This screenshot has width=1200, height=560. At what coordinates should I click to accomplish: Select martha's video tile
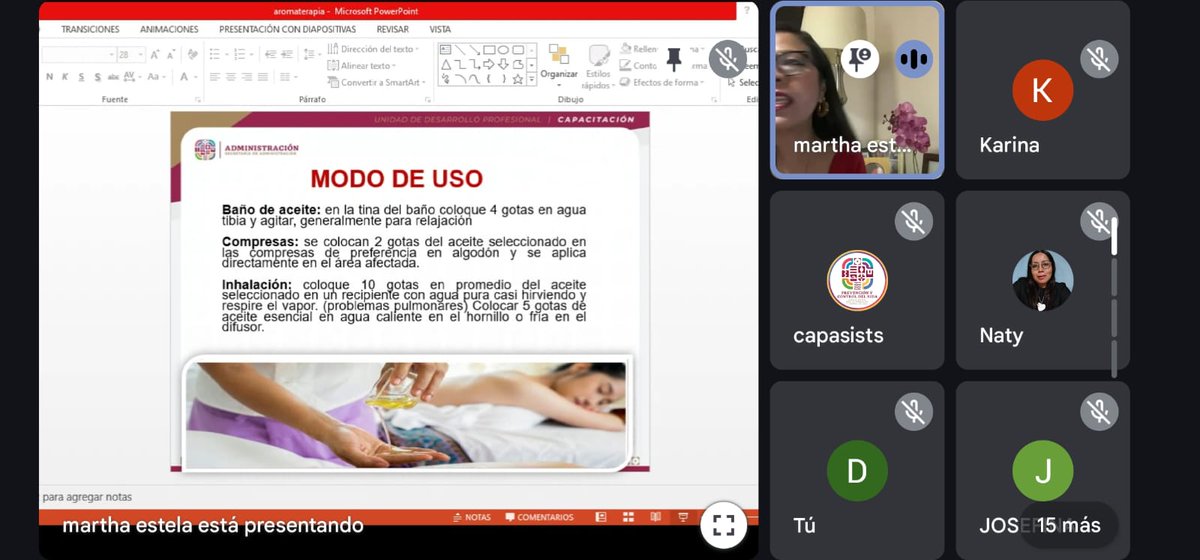(857, 90)
